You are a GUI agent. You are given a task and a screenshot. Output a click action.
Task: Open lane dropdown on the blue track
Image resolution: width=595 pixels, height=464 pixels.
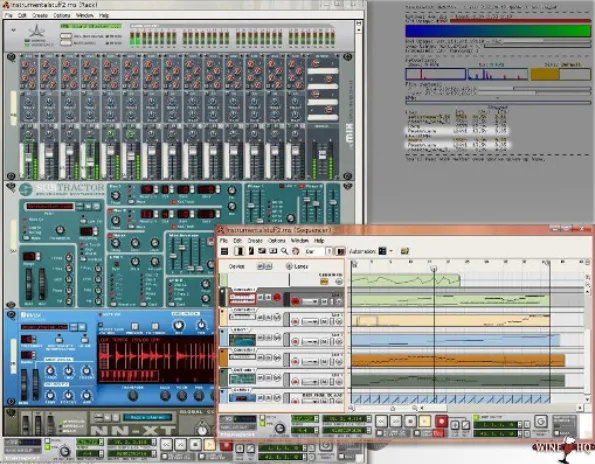point(310,341)
